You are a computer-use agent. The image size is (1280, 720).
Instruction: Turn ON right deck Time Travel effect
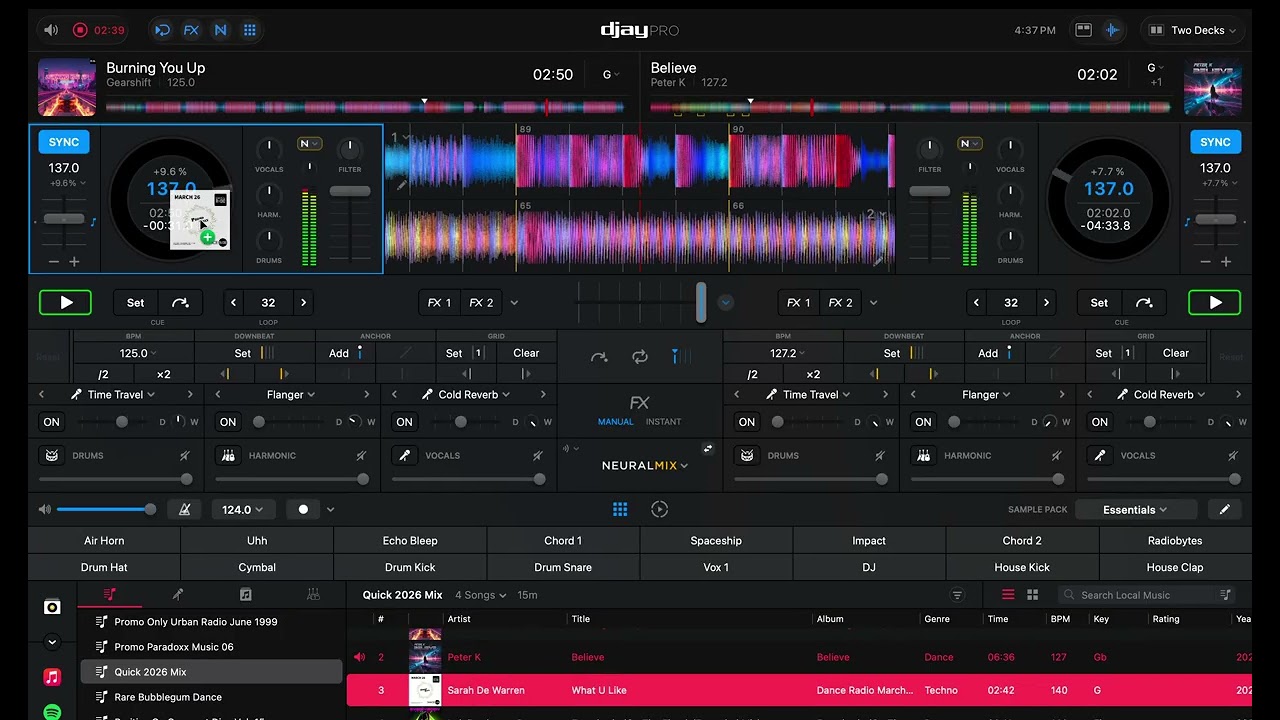click(x=747, y=422)
